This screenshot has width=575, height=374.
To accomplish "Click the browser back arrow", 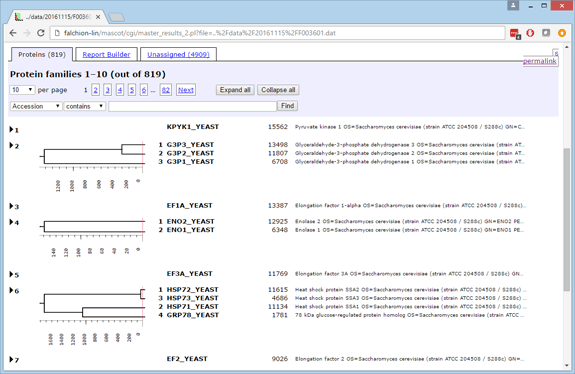I will click(13, 33).
